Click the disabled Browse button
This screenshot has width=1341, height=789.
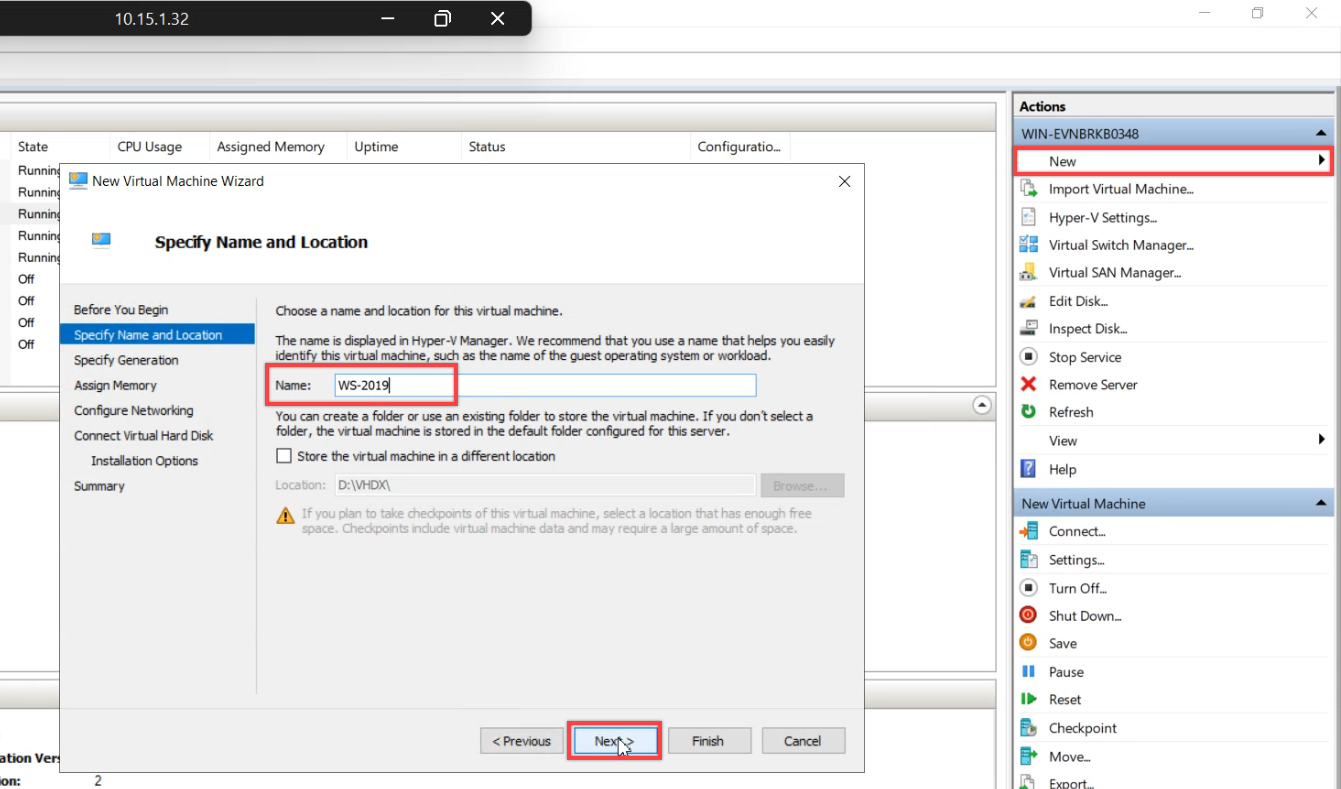click(802, 485)
